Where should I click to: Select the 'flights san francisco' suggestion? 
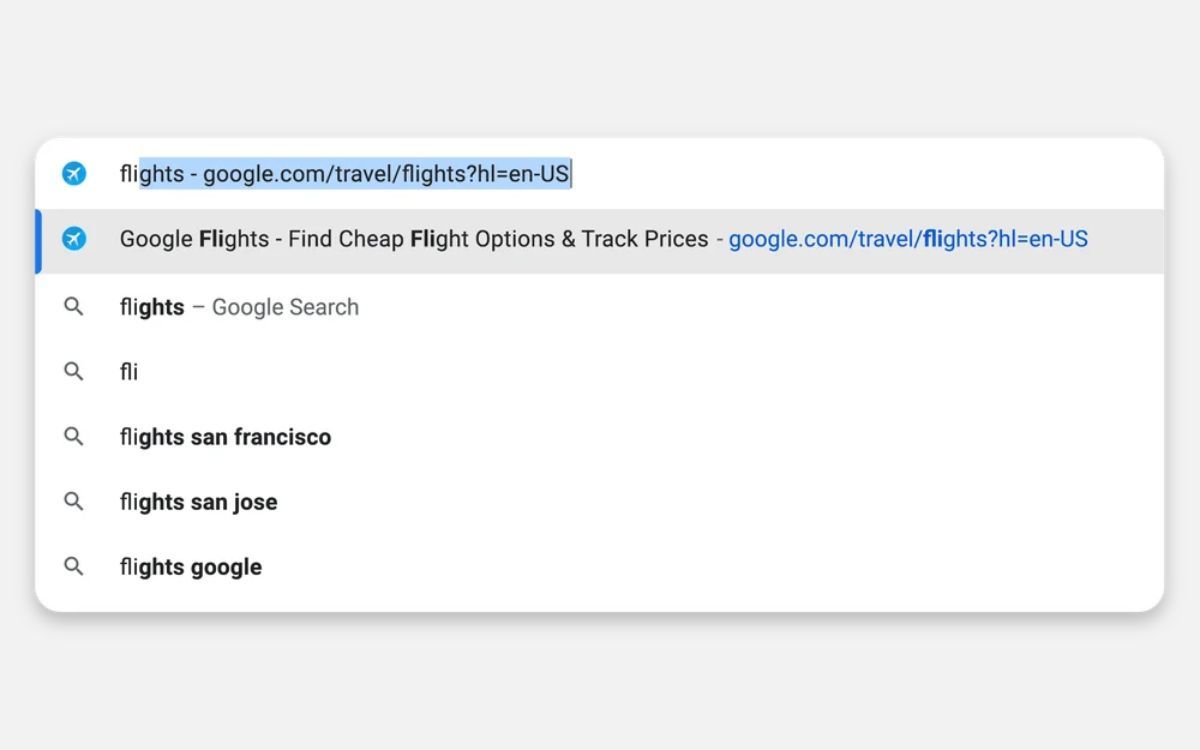tap(225, 437)
